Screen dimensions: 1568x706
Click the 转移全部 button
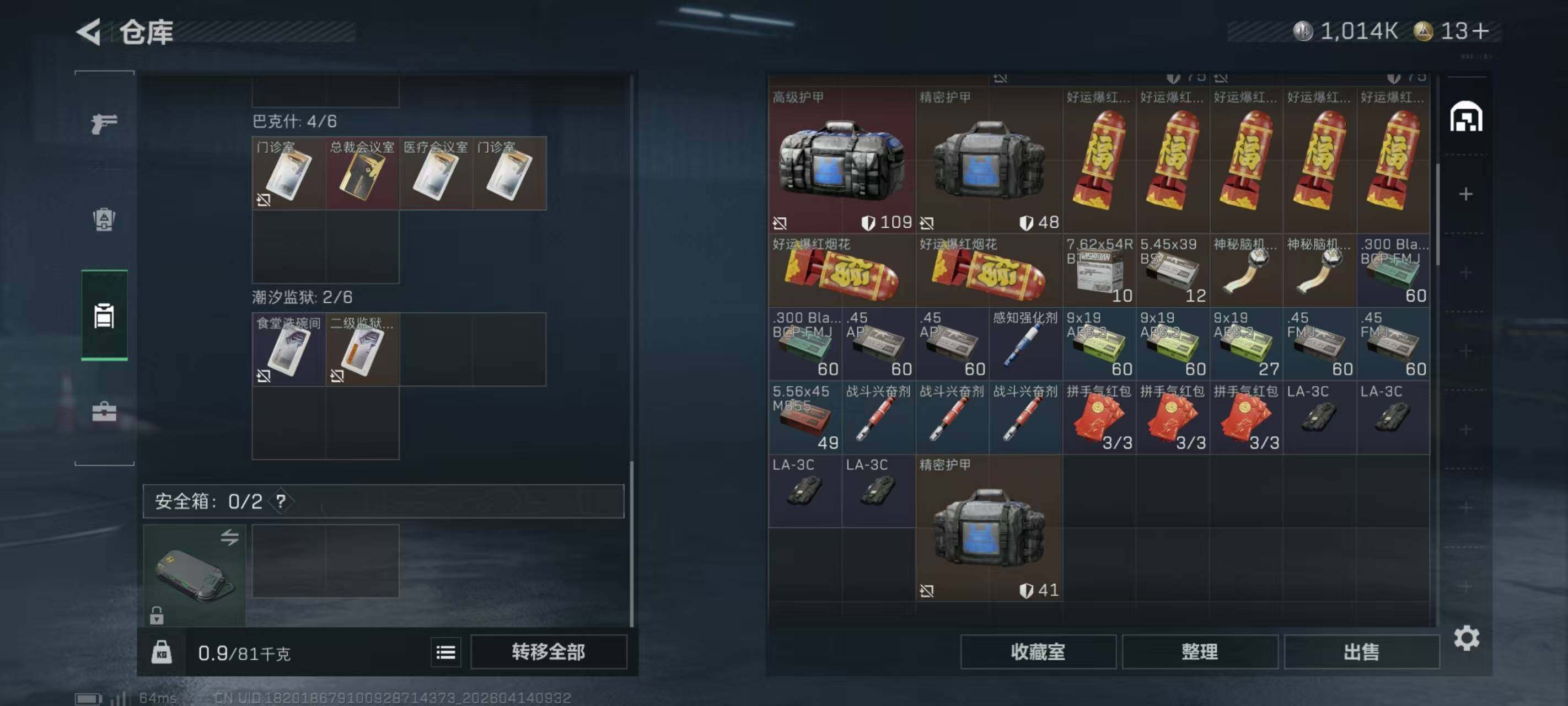point(549,652)
